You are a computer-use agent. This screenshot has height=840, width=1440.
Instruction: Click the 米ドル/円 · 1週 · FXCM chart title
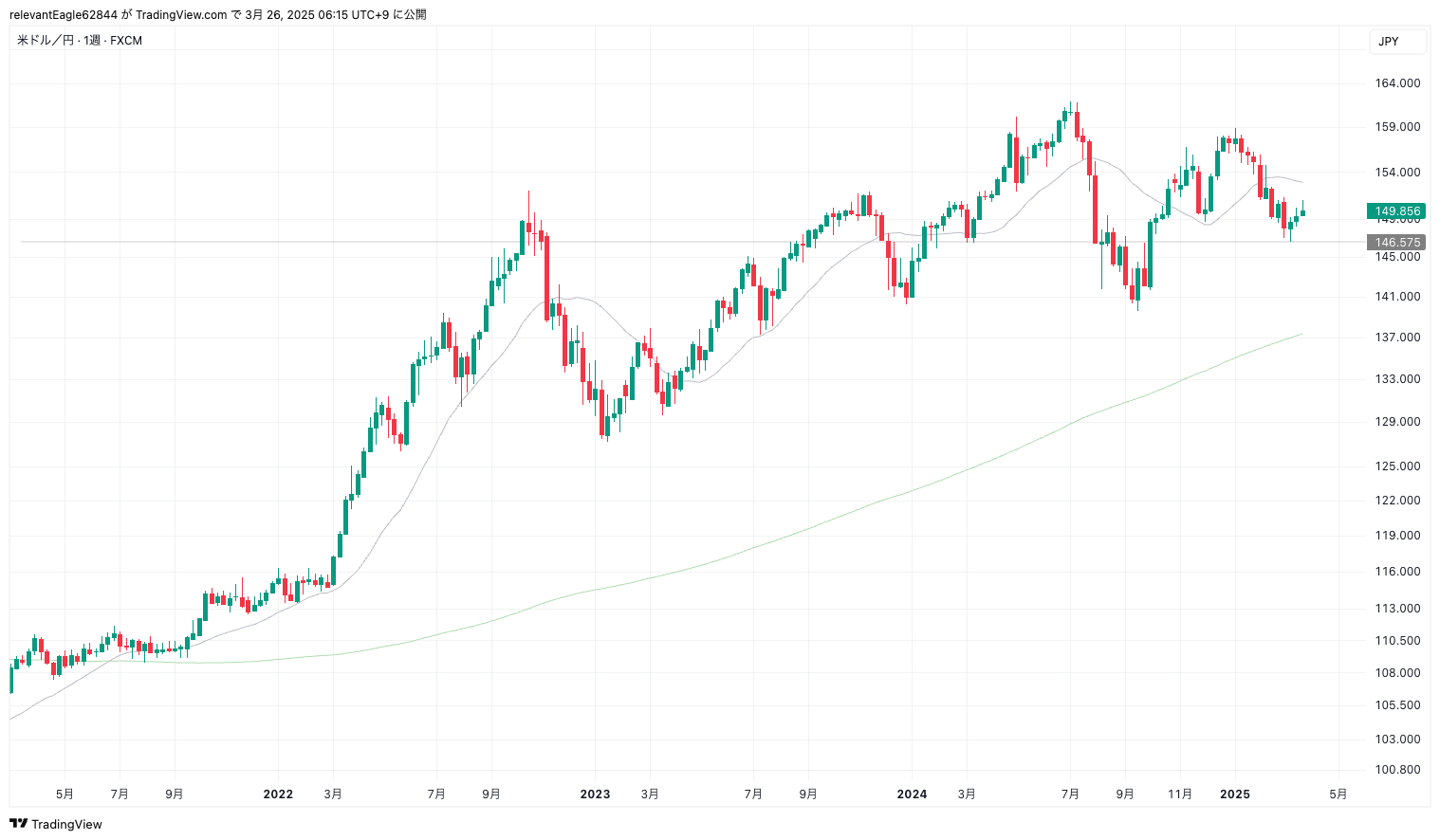pyautogui.click(x=80, y=41)
